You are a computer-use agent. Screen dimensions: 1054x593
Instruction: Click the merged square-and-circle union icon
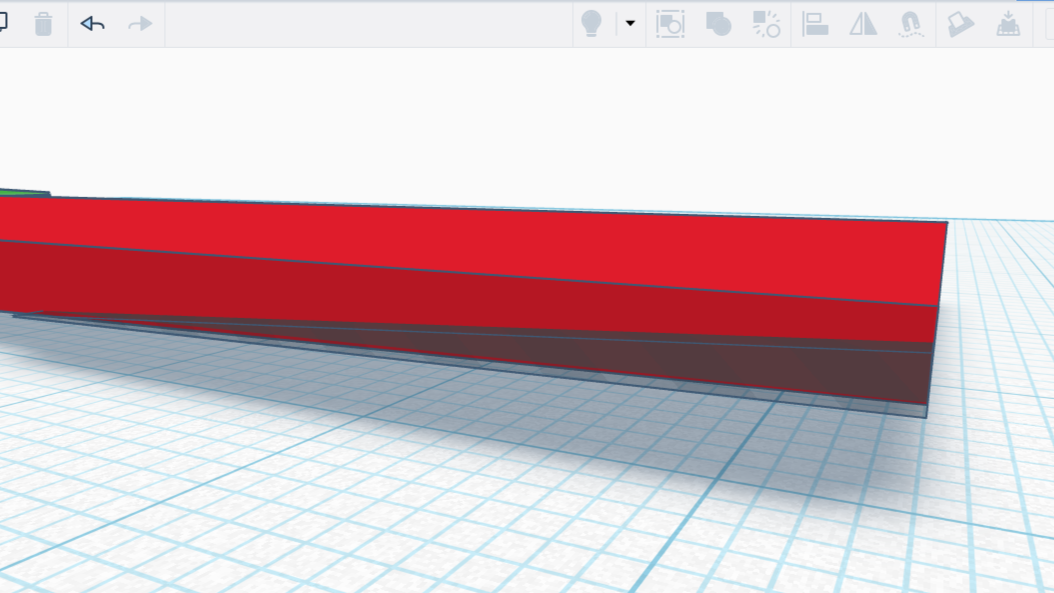(718, 24)
